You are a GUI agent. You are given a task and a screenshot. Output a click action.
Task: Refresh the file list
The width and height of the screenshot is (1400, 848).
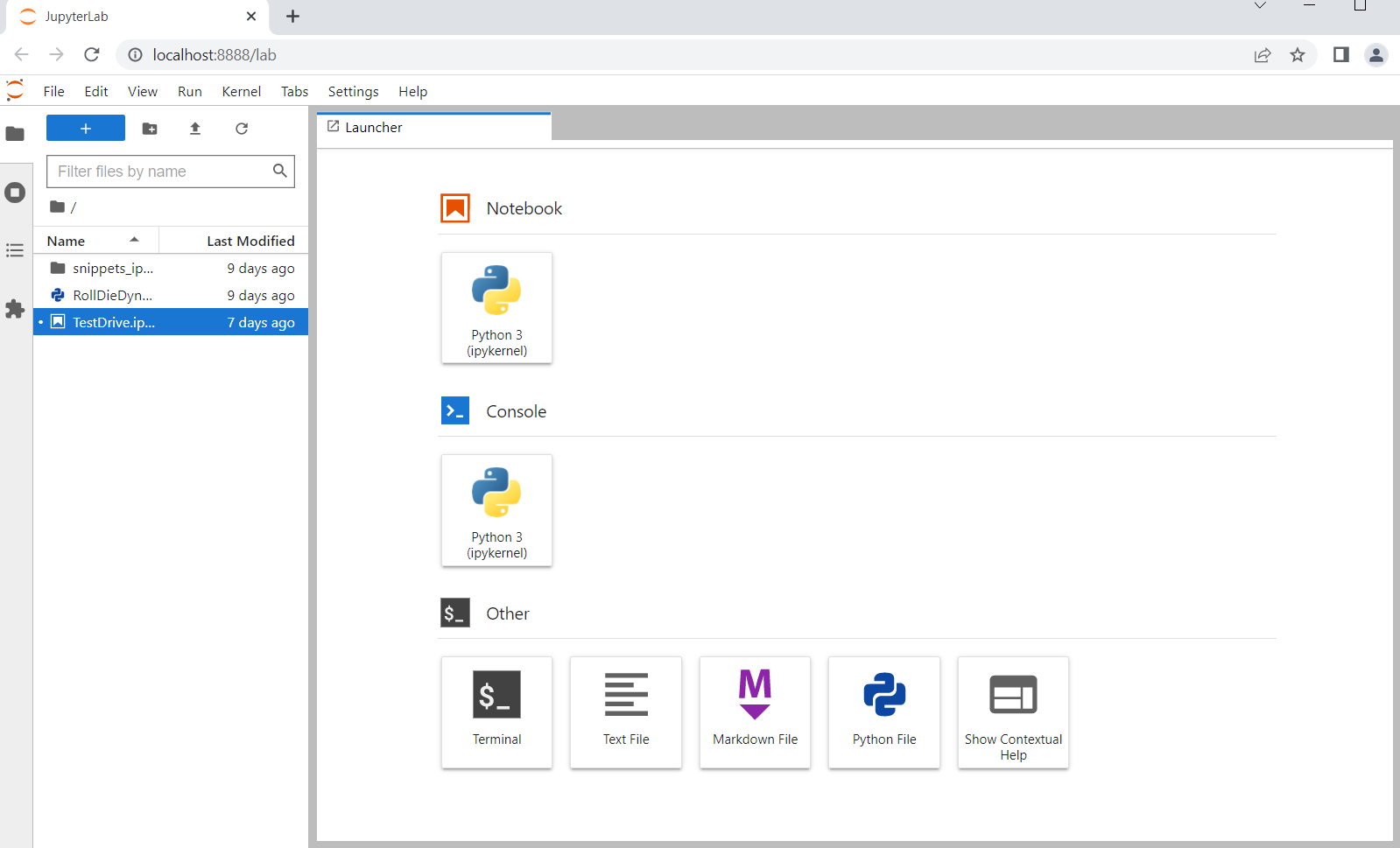tap(242, 129)
